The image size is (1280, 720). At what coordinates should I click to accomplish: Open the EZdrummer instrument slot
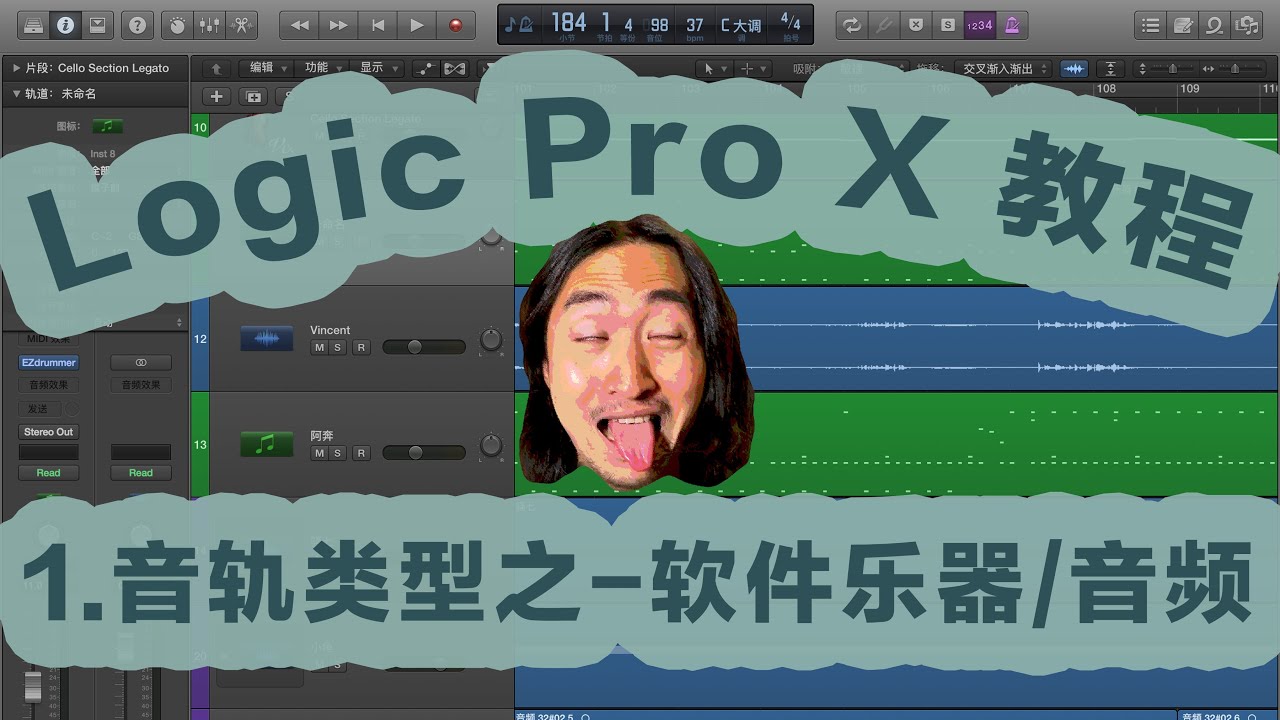click(49, 362)
